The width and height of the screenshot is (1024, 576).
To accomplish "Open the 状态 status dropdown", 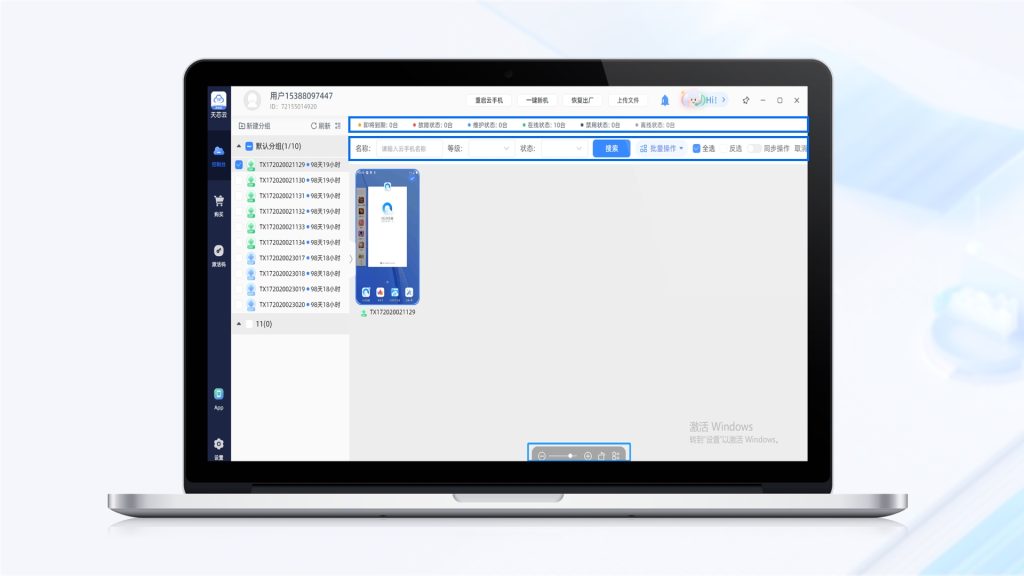I will 562,148.
